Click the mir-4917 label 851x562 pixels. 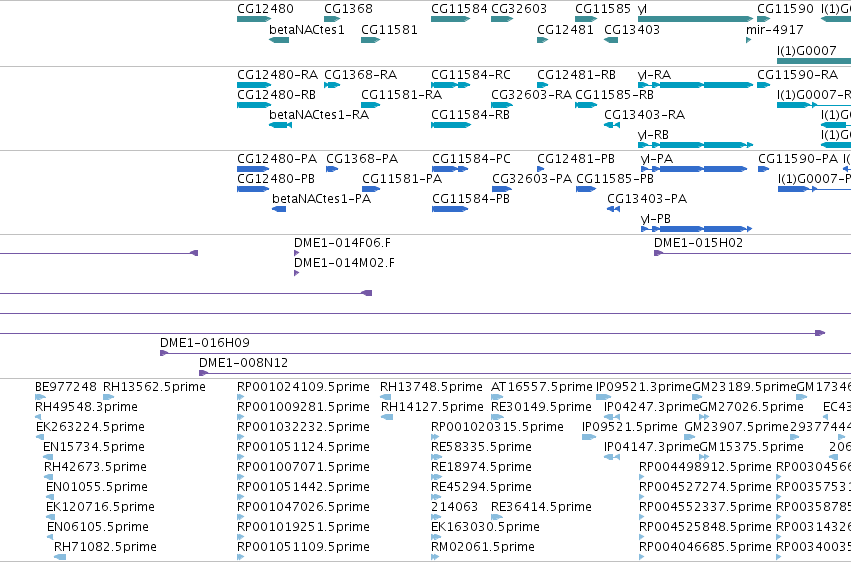(774, 29)
